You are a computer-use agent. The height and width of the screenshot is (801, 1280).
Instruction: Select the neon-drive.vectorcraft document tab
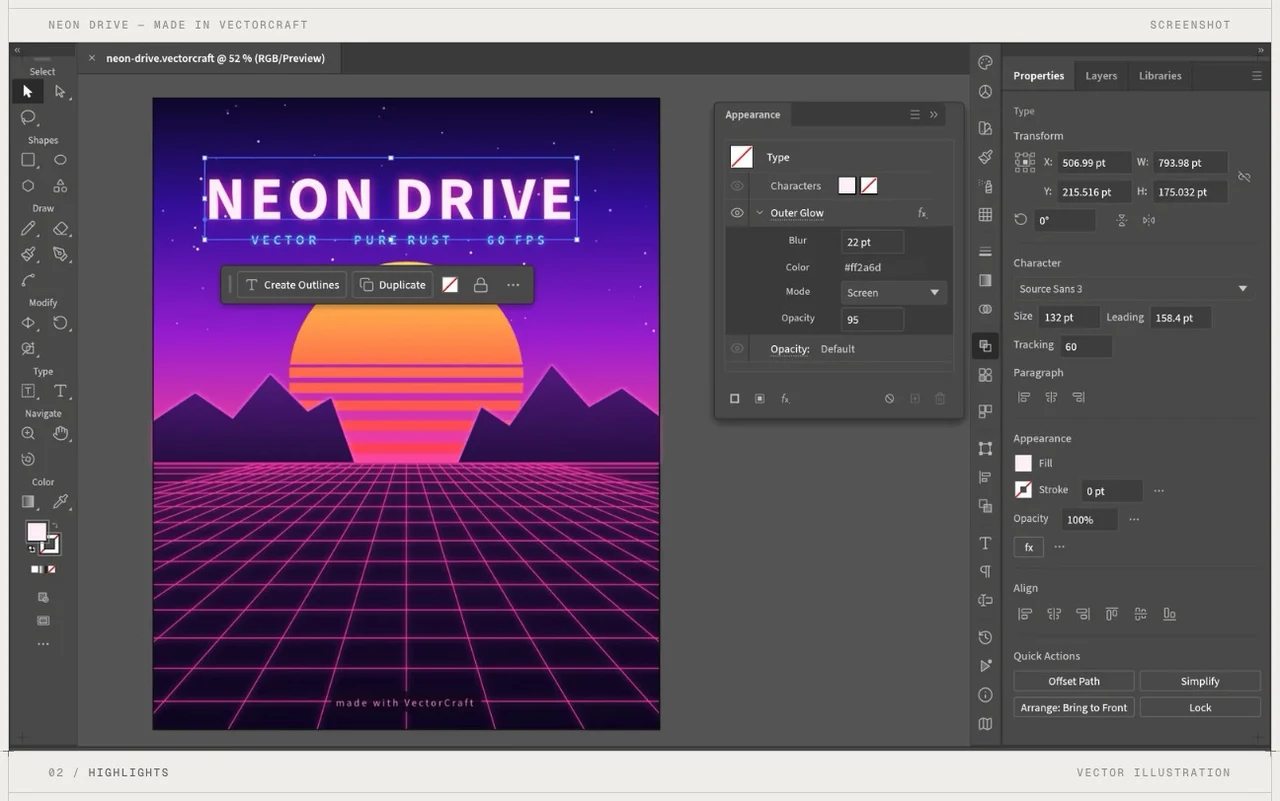(215, 59)
